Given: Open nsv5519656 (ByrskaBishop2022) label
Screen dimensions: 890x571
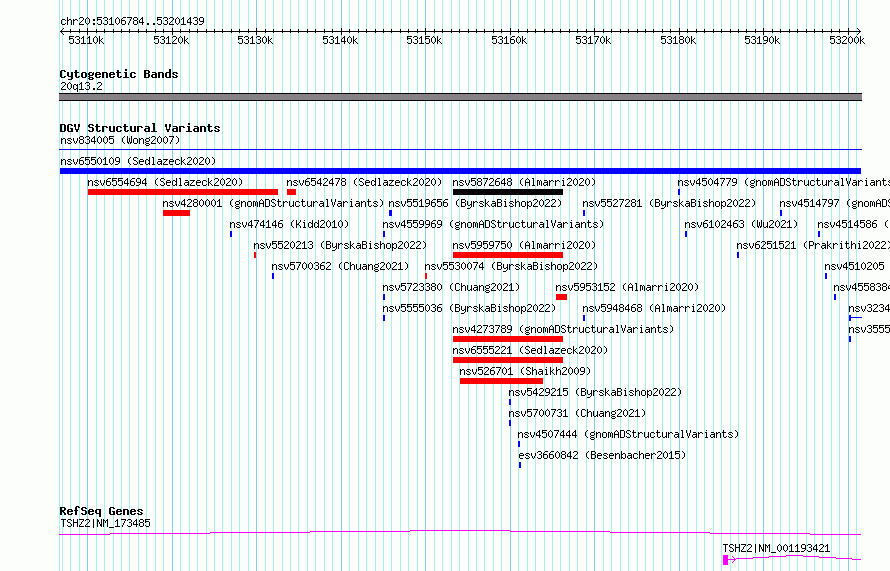Looking at the screenshot, I should click(475, 203).
